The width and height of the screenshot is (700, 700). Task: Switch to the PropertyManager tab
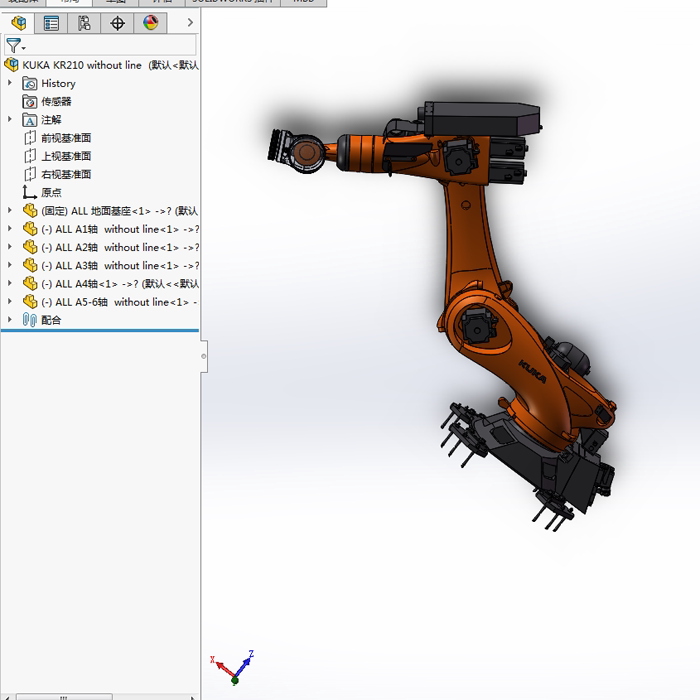pos(51,23)
